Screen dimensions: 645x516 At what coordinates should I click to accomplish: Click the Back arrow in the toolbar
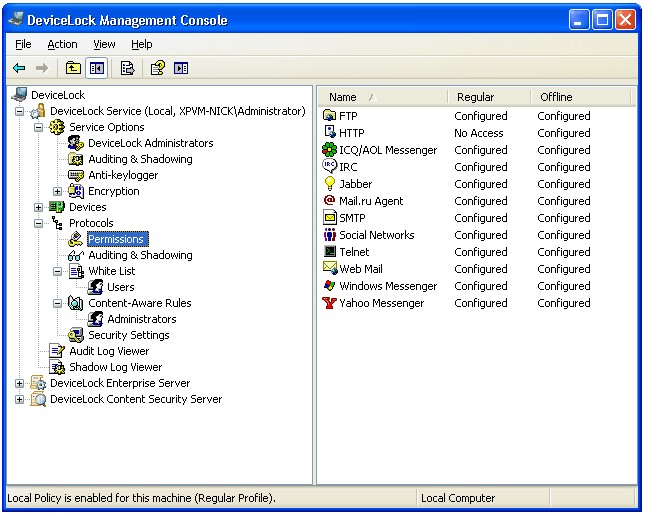tap(19, 68)
